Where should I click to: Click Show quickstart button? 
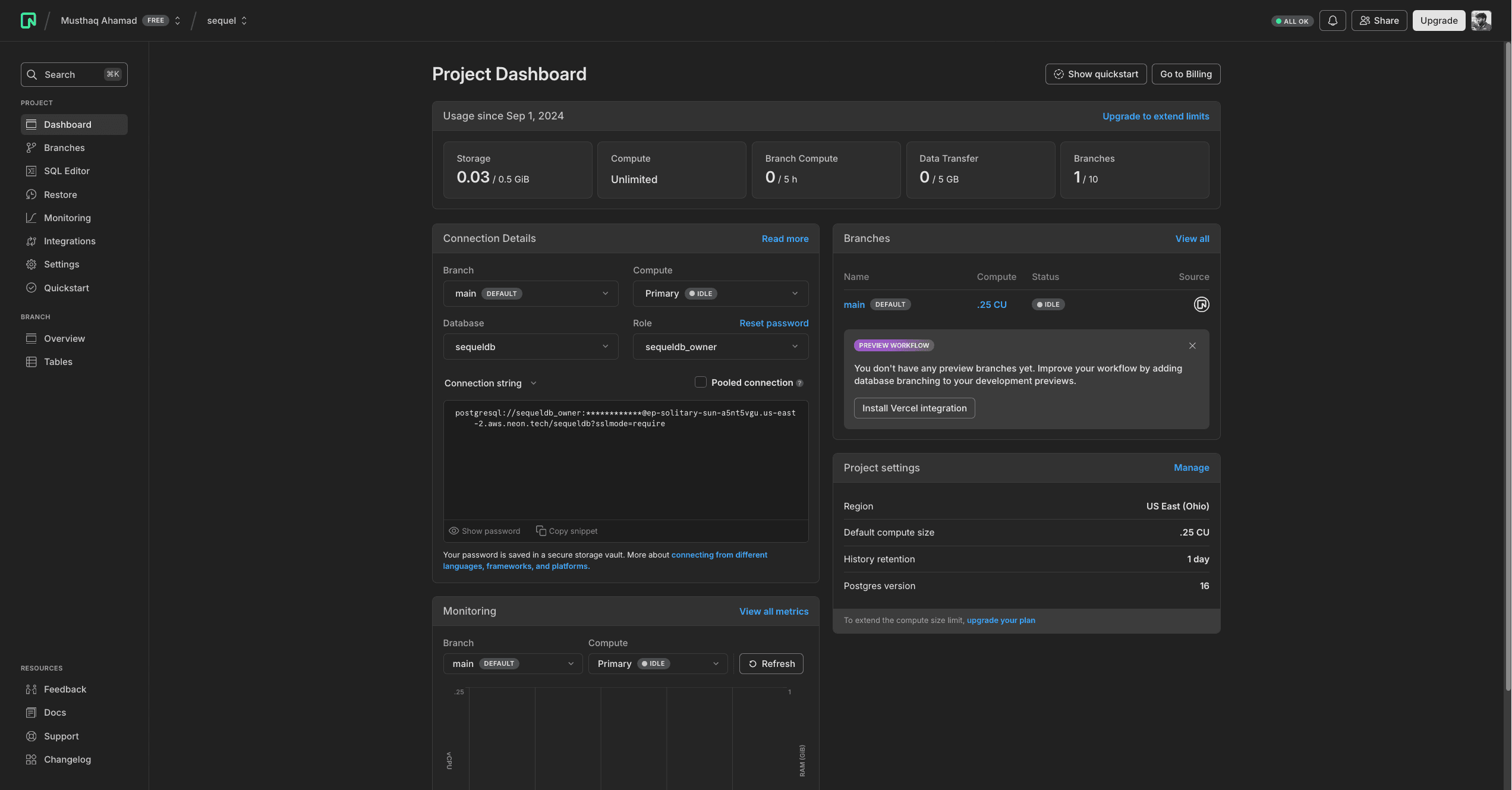(1096, 74)
